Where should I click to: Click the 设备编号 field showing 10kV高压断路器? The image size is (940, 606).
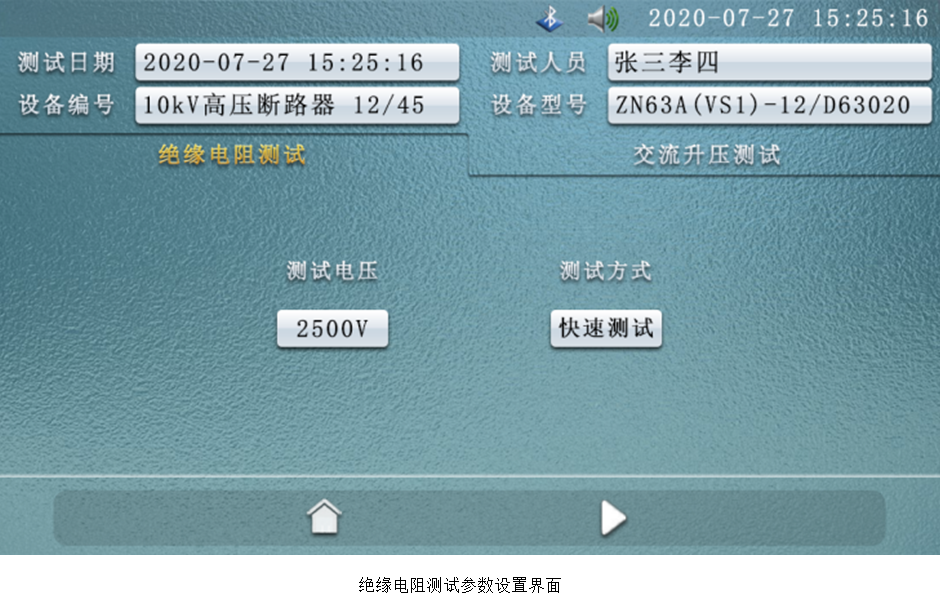[x=297, y=105]
